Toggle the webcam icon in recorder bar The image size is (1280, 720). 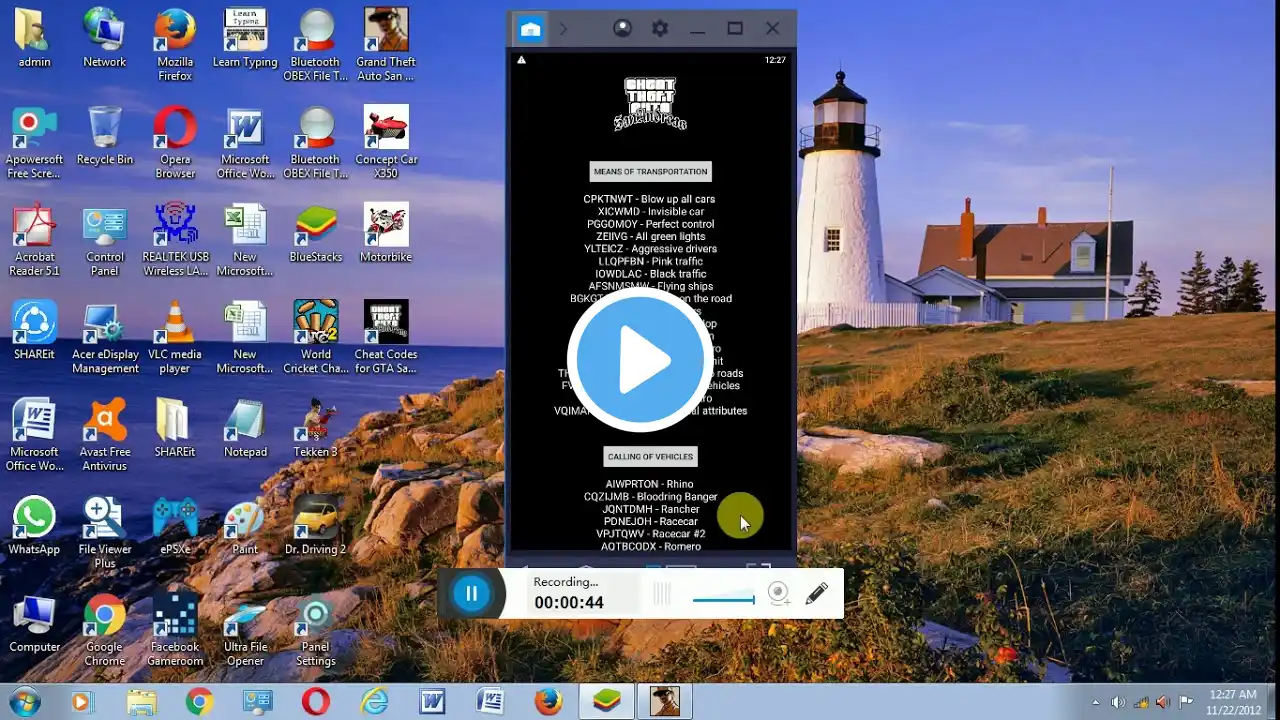779,594
